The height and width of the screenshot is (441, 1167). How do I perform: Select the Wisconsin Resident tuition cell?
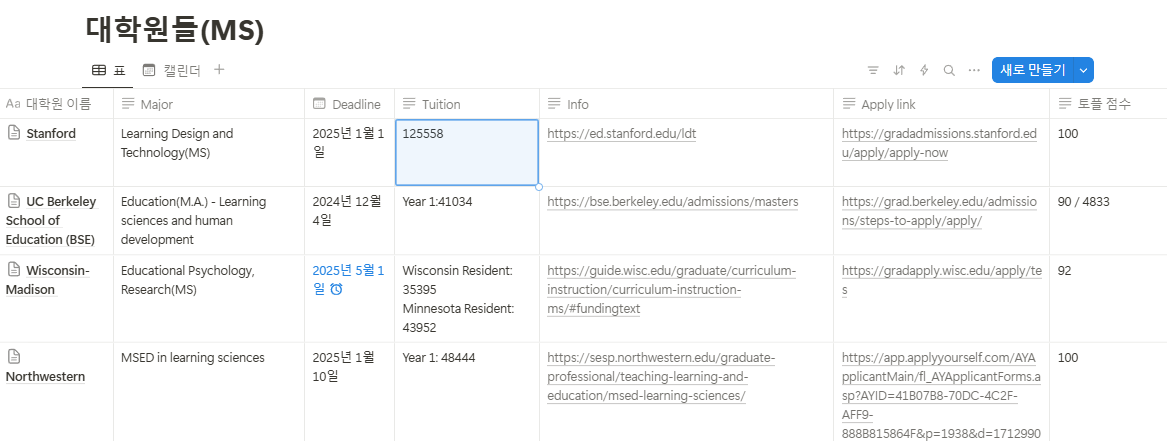coord(467,299)
